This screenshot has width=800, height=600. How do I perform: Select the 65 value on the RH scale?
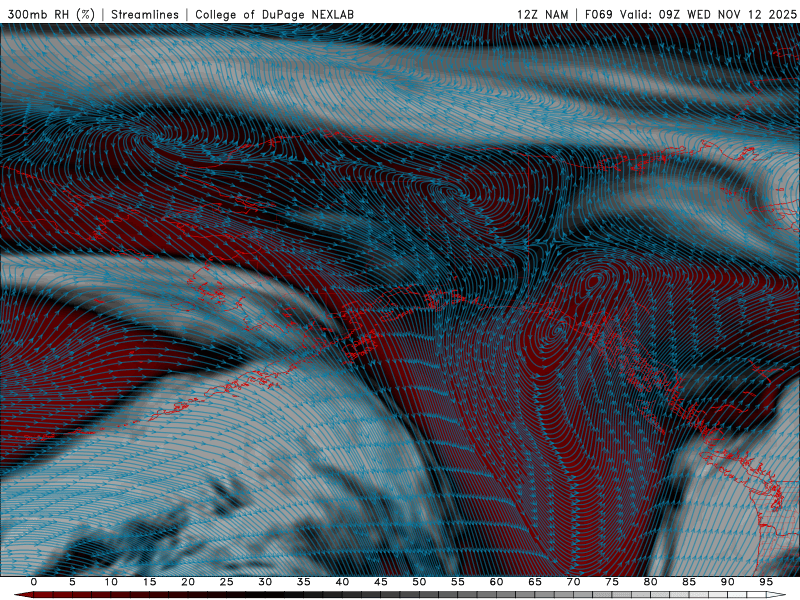[x=535, y=582]
